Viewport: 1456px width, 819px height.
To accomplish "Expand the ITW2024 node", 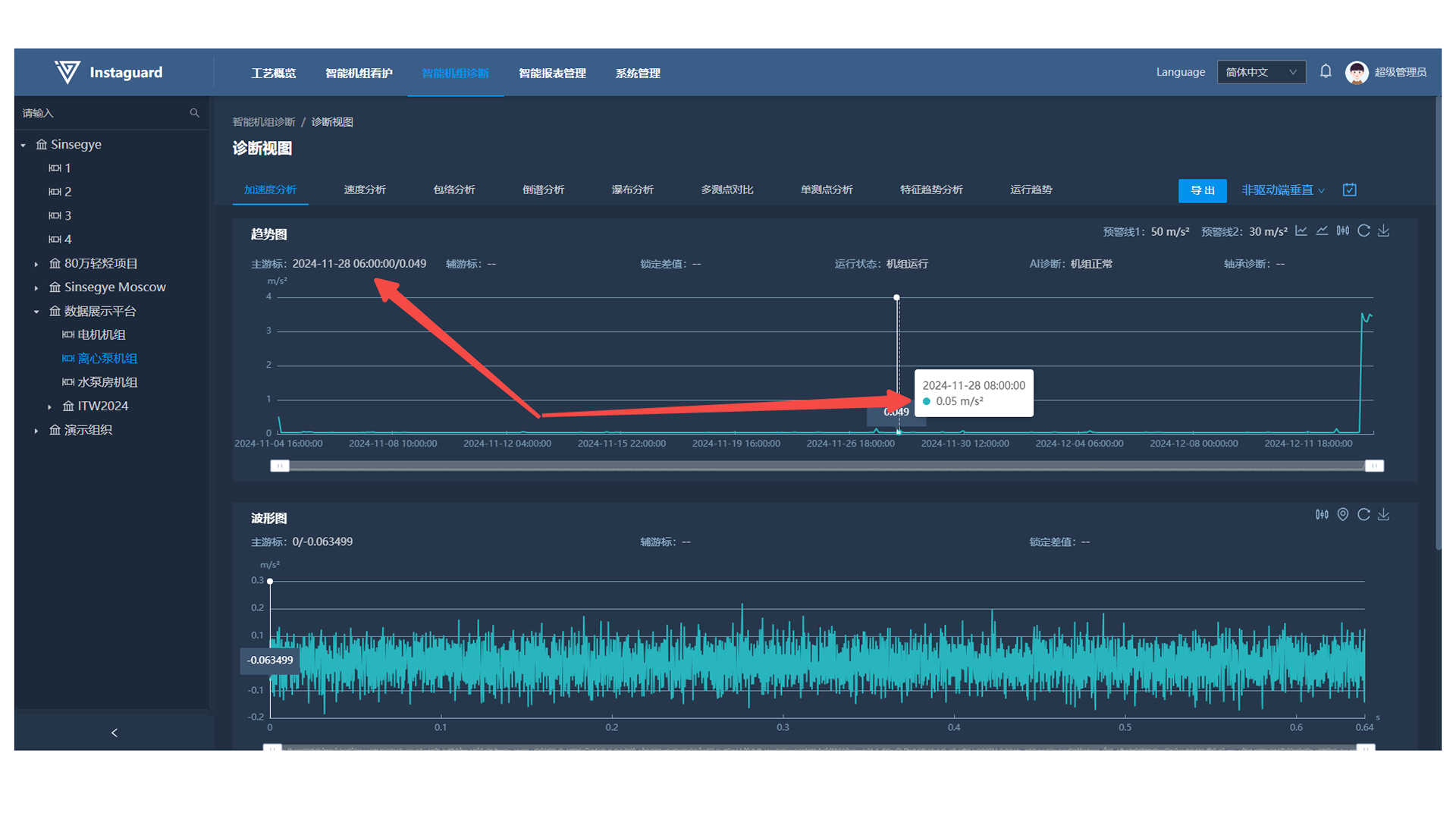I will pos(50,406).
